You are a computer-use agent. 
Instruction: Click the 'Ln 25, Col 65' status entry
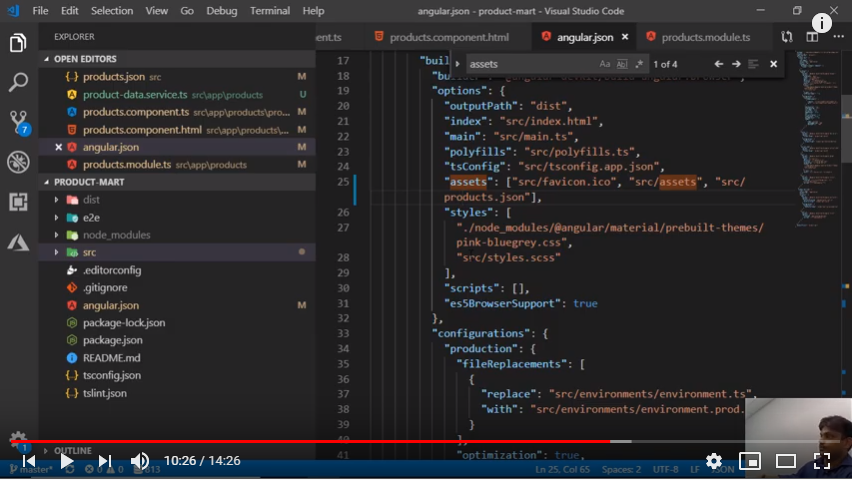point(562,470)
